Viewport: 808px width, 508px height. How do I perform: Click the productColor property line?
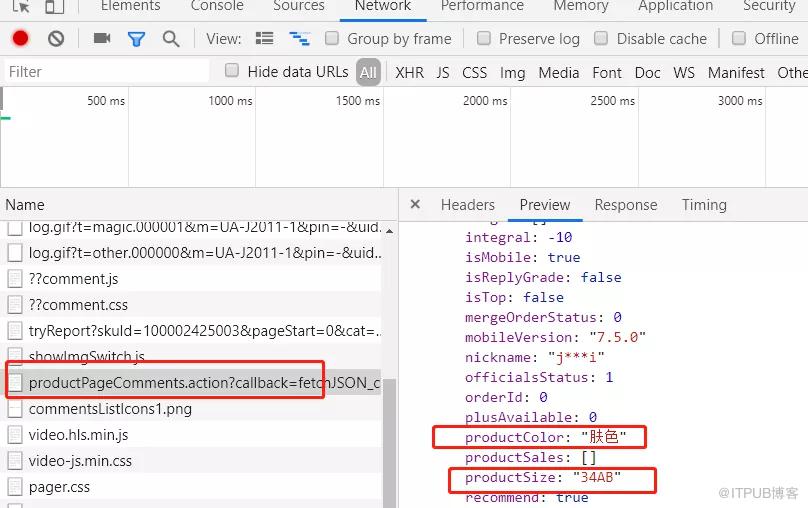[545, 437]
